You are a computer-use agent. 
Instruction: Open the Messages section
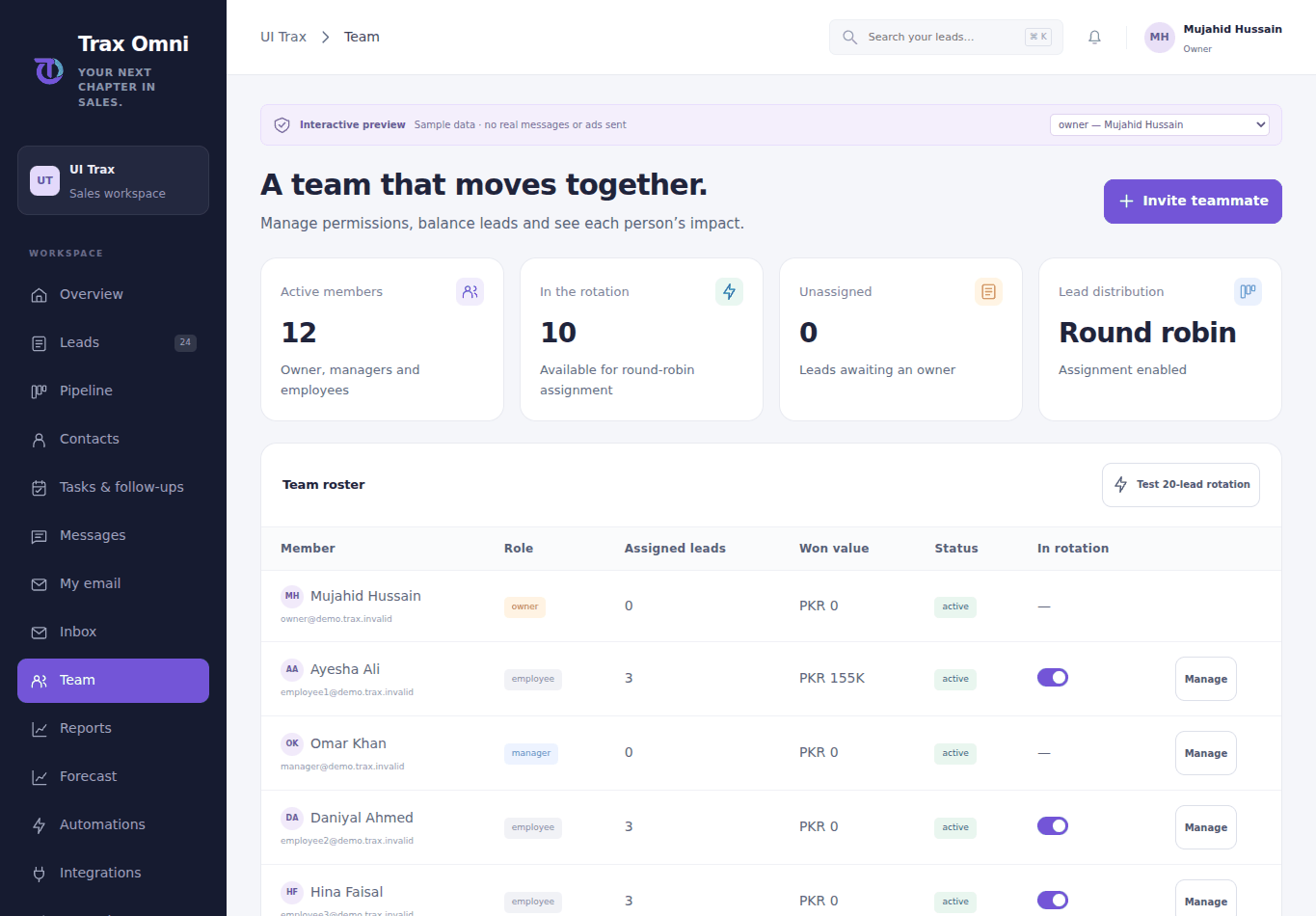point(113,536)
